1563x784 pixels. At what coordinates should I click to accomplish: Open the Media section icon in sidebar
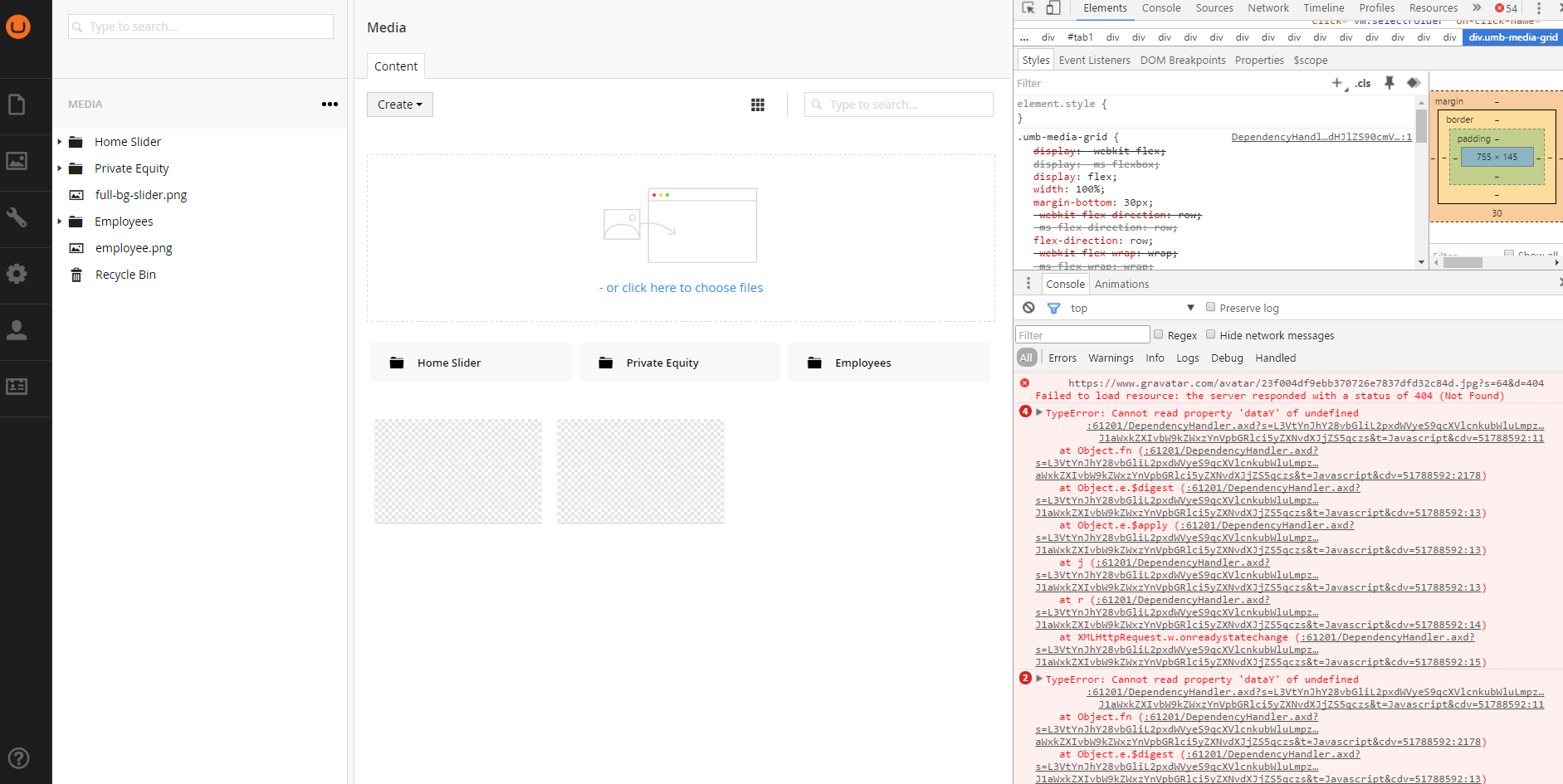pos(17,161)
